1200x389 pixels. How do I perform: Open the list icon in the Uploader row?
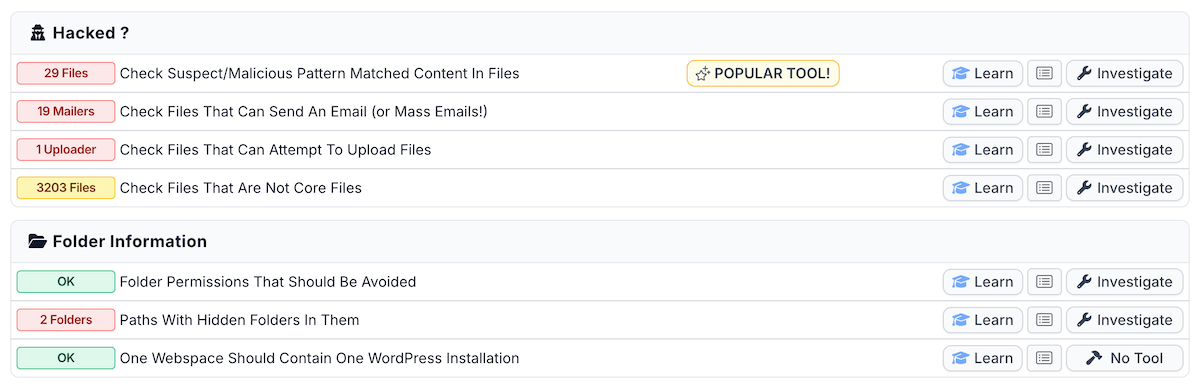(x=1044, y=149)
